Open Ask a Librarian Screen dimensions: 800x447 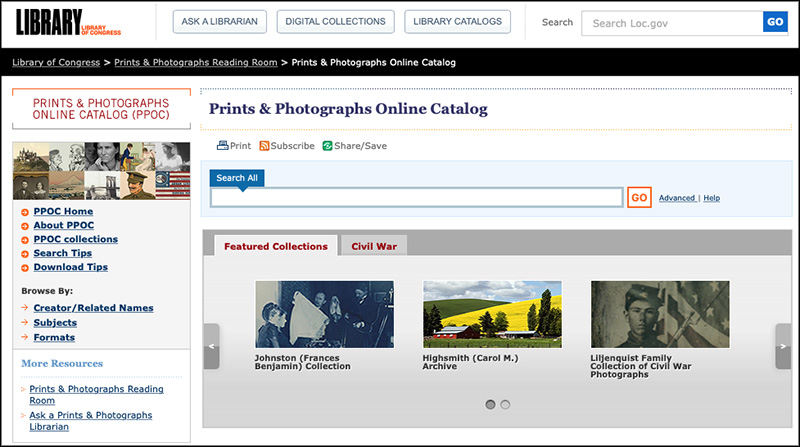coord(219,21)
